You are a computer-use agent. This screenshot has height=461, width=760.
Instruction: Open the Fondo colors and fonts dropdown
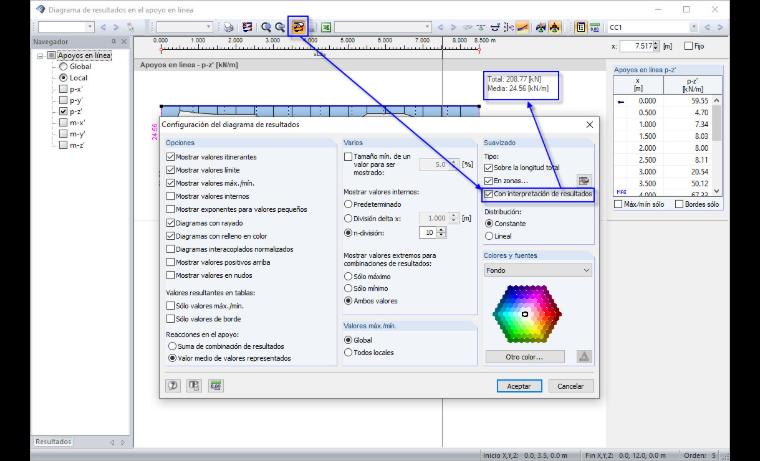[538, 270]
